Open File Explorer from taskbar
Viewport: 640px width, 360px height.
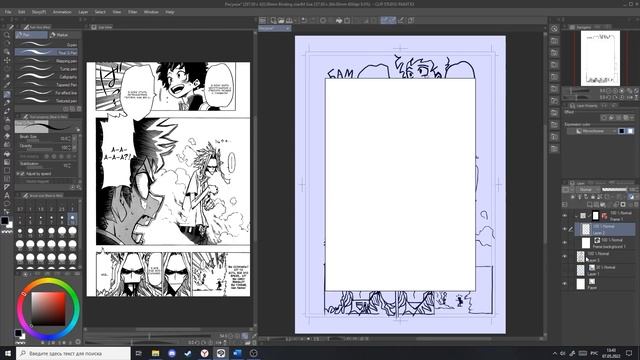(x=155, y=353)
